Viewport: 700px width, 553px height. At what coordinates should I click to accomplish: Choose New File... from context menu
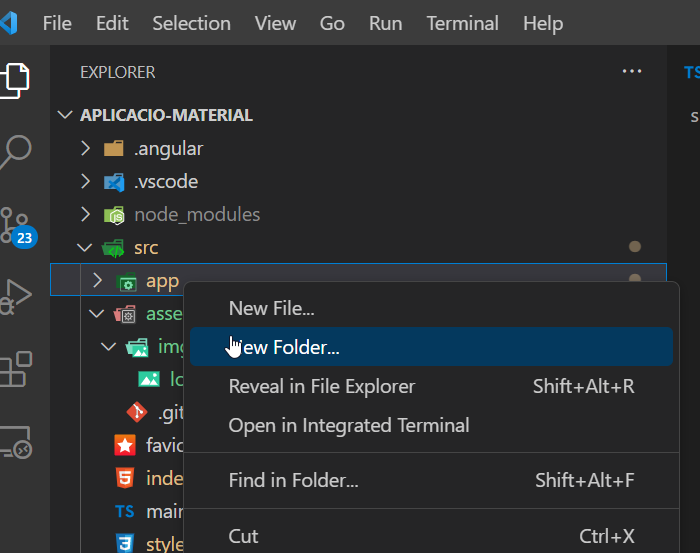point(272,308)
